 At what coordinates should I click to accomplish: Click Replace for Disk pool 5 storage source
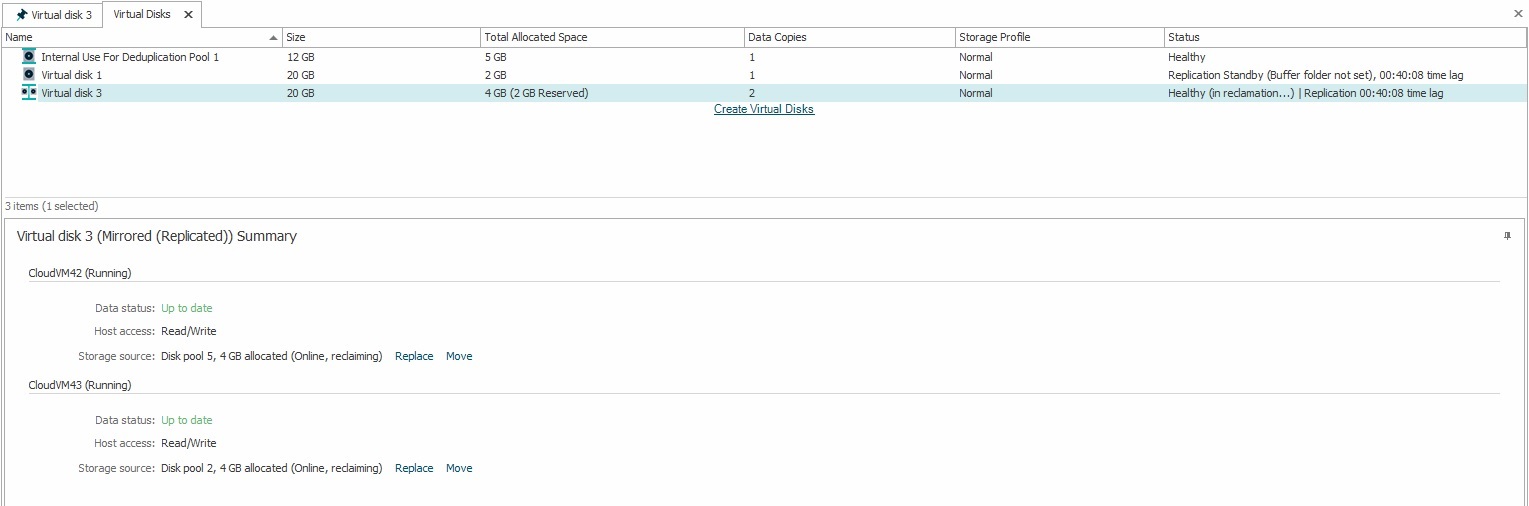point(414,357)
